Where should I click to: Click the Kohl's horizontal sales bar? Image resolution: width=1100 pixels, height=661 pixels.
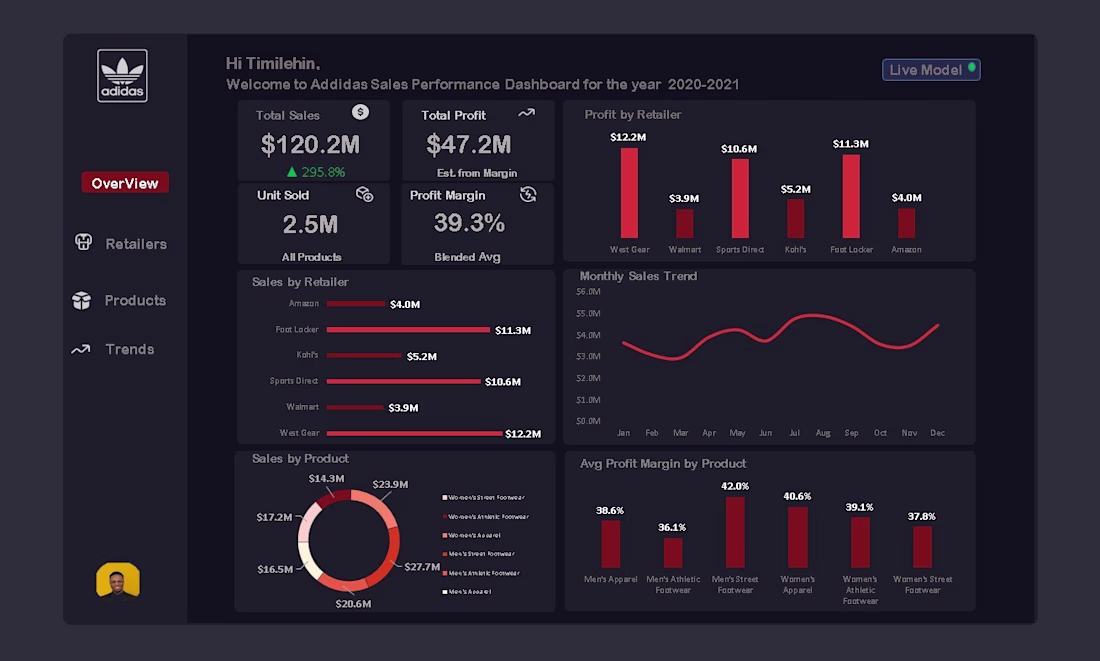point(364,356)
